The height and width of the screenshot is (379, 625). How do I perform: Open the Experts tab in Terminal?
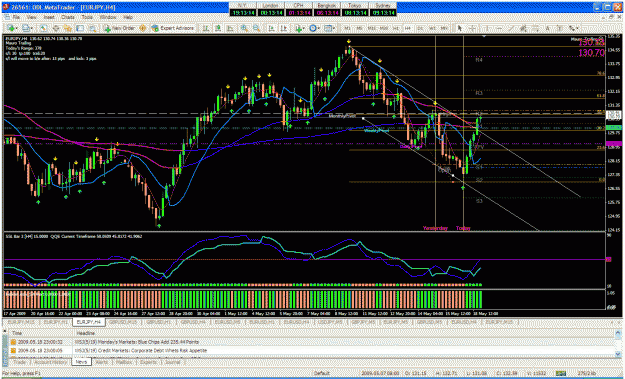[x=148, y=362]
